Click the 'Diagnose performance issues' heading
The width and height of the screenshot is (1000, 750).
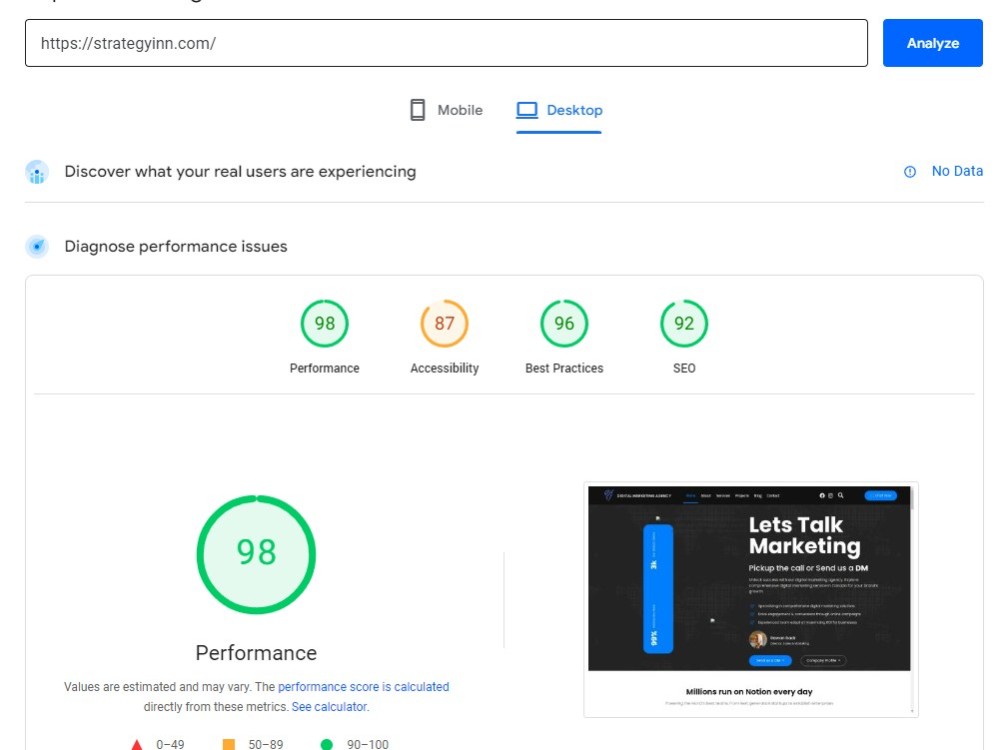[176, 246]
